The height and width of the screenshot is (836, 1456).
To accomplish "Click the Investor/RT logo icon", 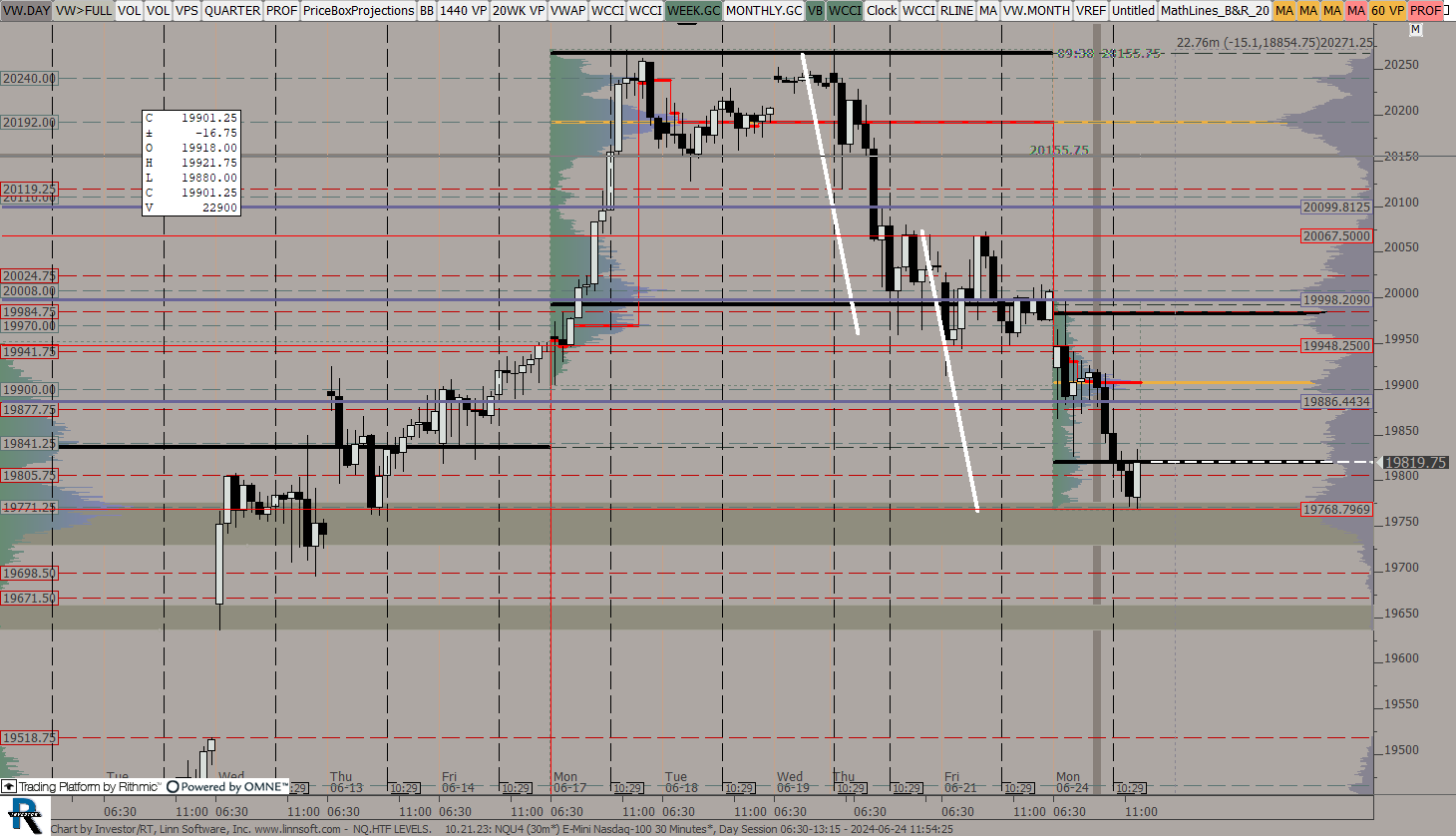I will 23,815.
